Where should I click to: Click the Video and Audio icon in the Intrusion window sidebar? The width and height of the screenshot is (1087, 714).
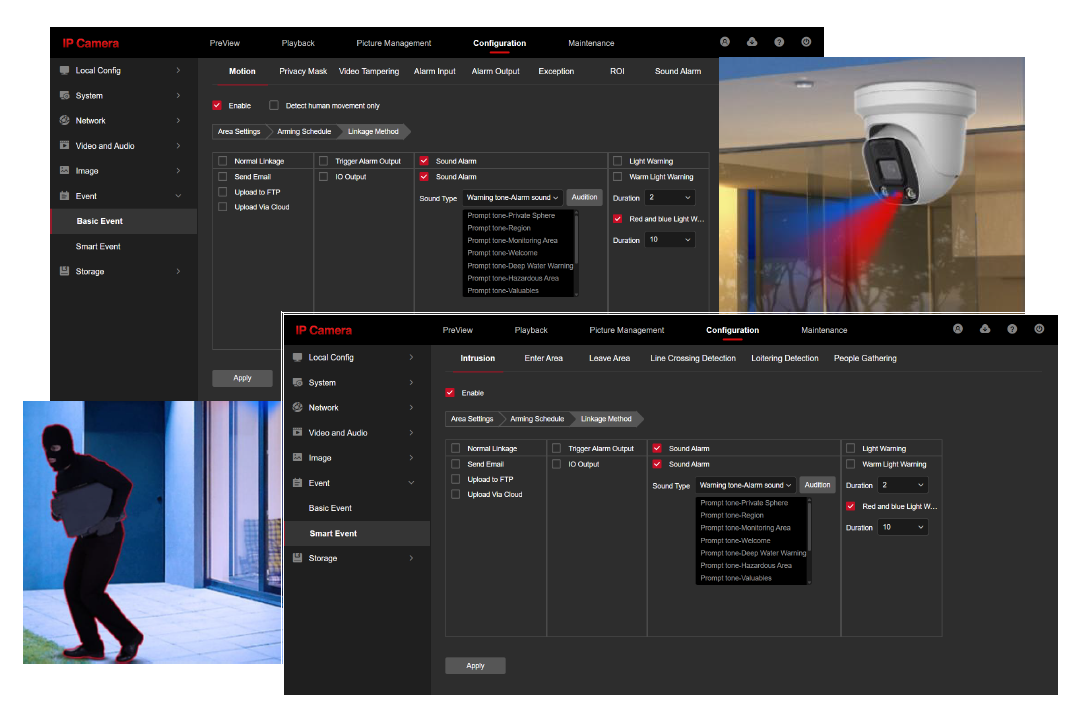pyautogui.click(x=298, y=433)
